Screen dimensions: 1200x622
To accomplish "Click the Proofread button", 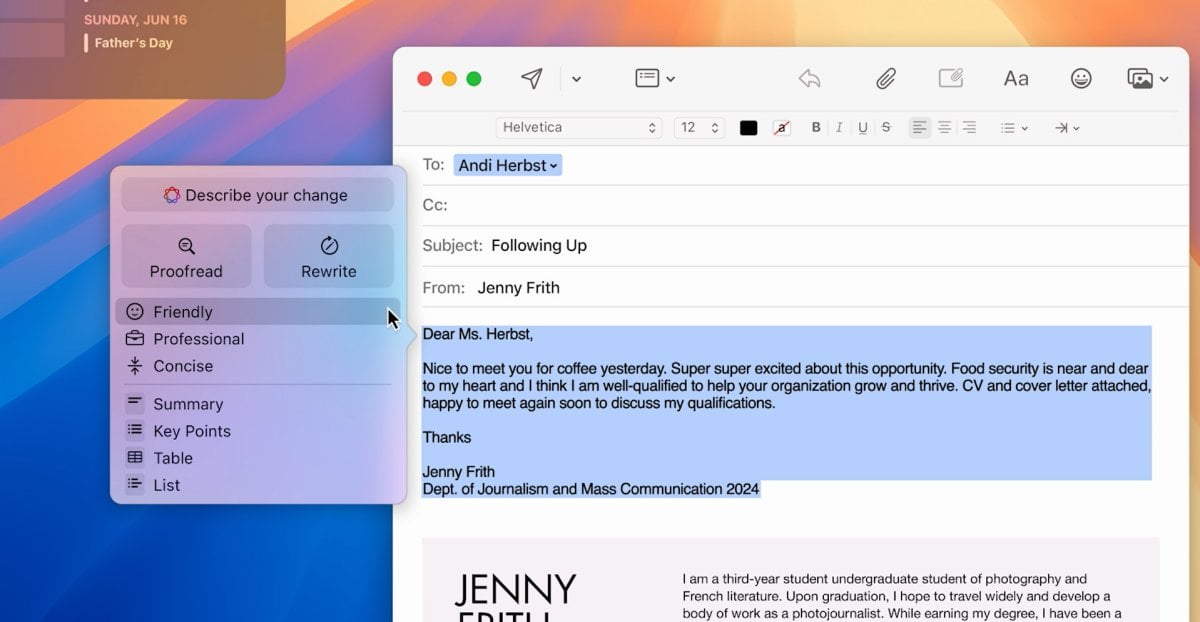I will tap(186, 256).
